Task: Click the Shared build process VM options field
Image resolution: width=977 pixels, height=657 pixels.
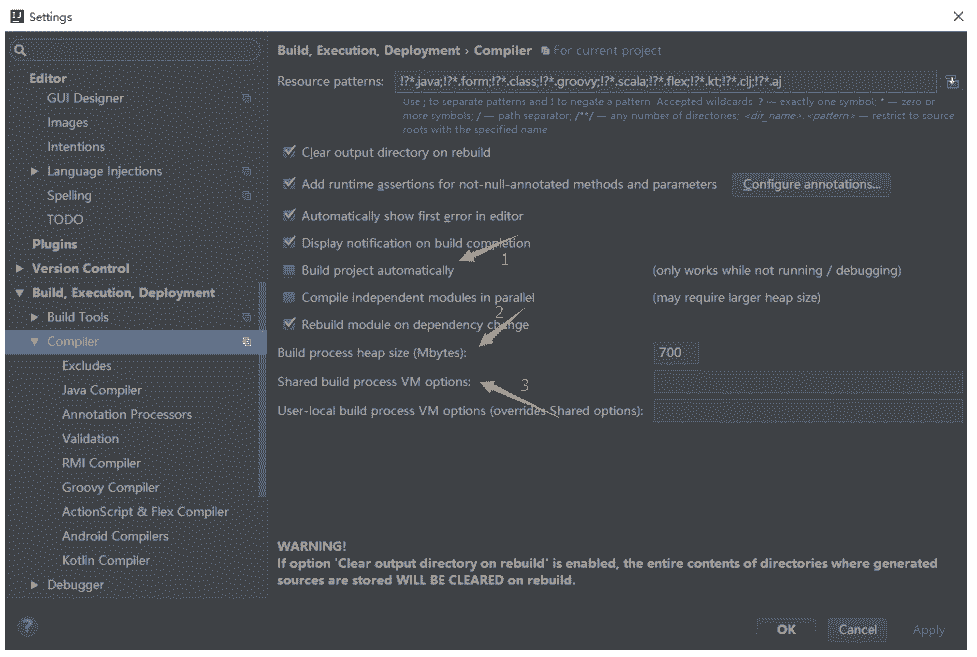Action: (807, 382)
